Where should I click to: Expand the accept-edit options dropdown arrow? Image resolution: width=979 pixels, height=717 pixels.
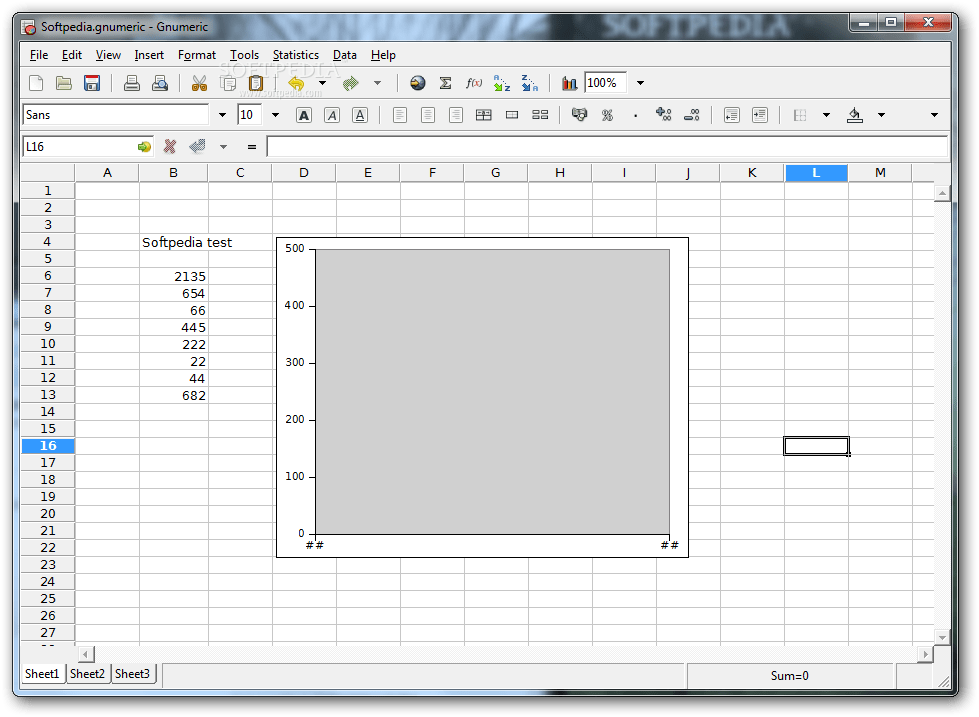click(x=223, y=147)
